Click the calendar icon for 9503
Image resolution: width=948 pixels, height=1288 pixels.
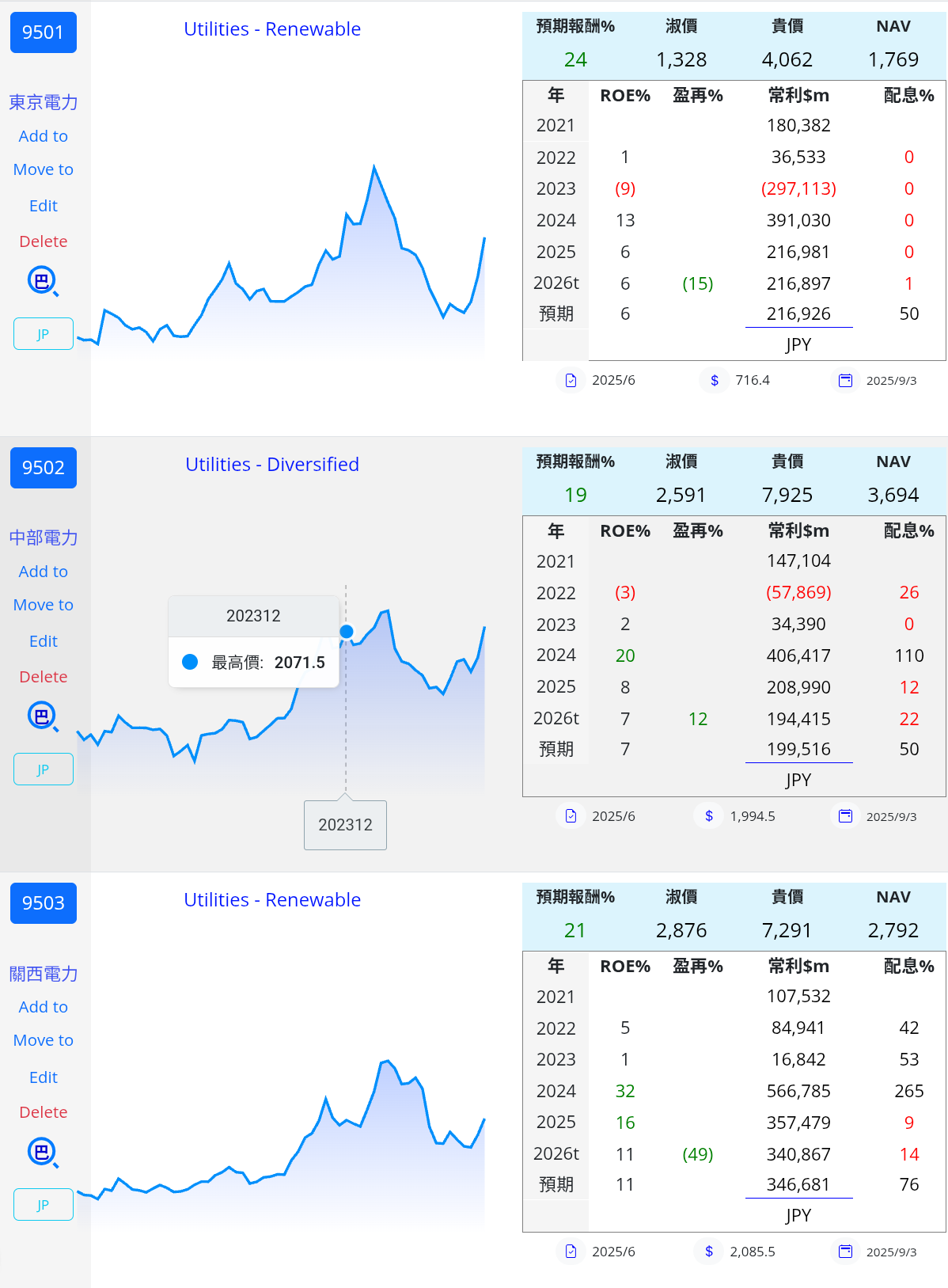[845, 1251]
